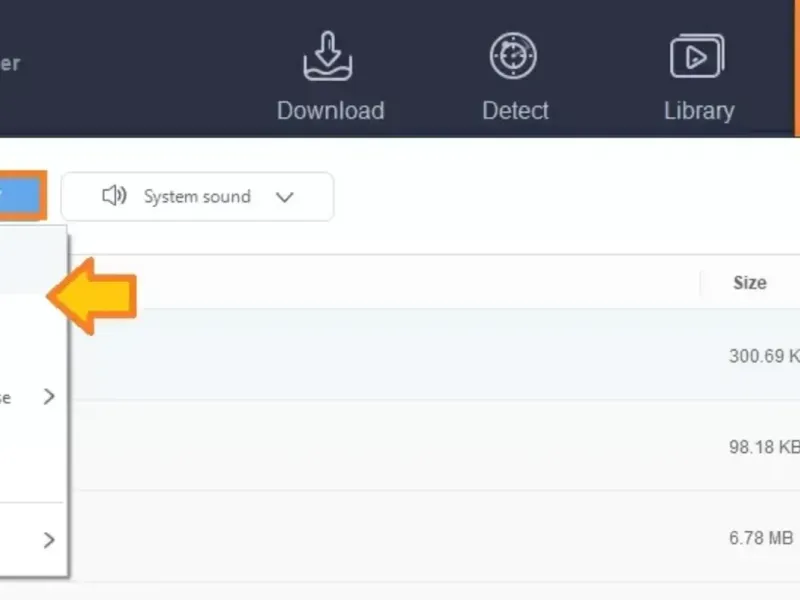
Task: Click the Detect crosshair icon
Action: pyautogui.click(x=514, y=57)
